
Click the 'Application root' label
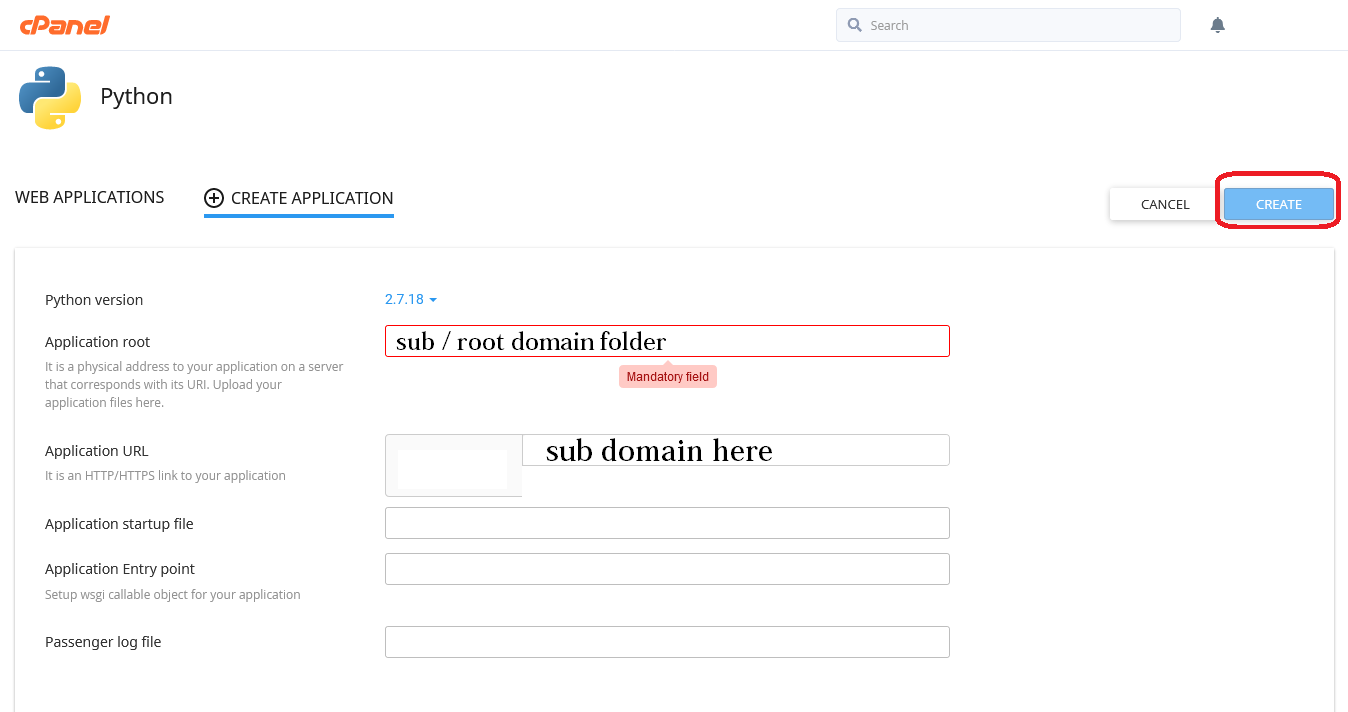click(x=98, y=342)
